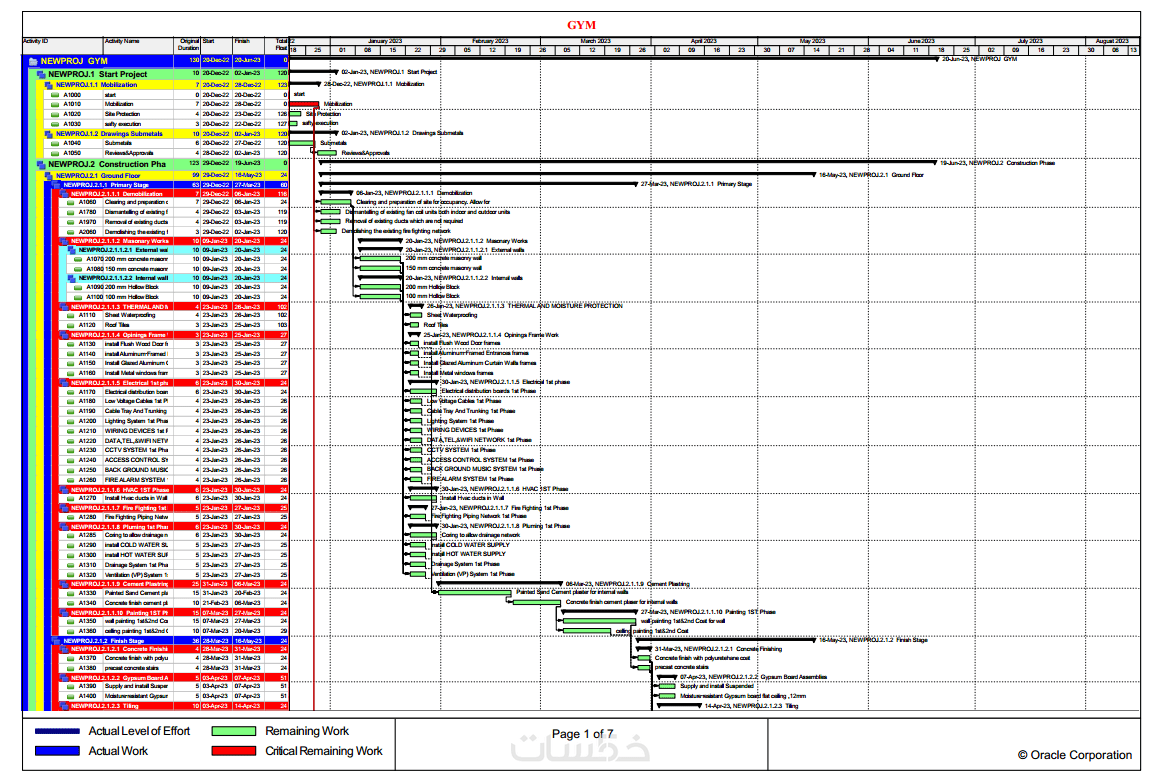The width and height of the screenshot is (1161, 778).
Task: Select the activity icon for A1330 Painted Sand Cement
Action: click(71, 593)
